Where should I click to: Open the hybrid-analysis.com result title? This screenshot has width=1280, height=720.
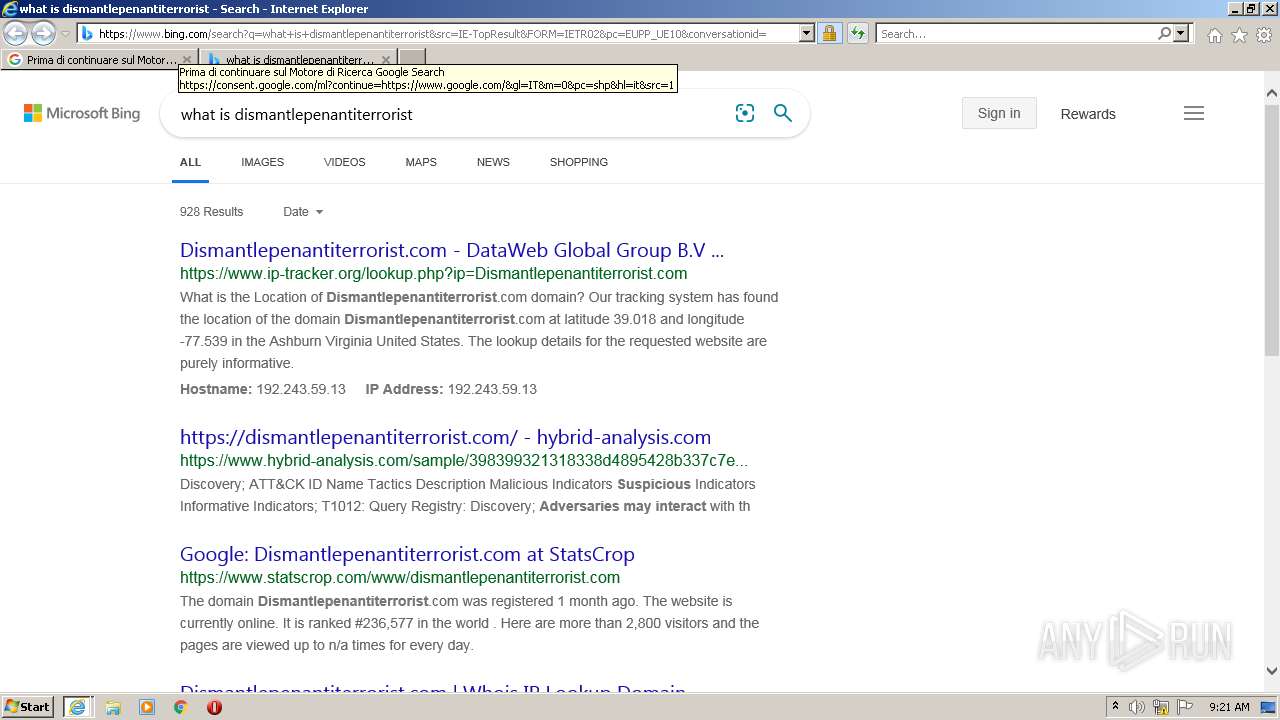(x=445, y=437)
